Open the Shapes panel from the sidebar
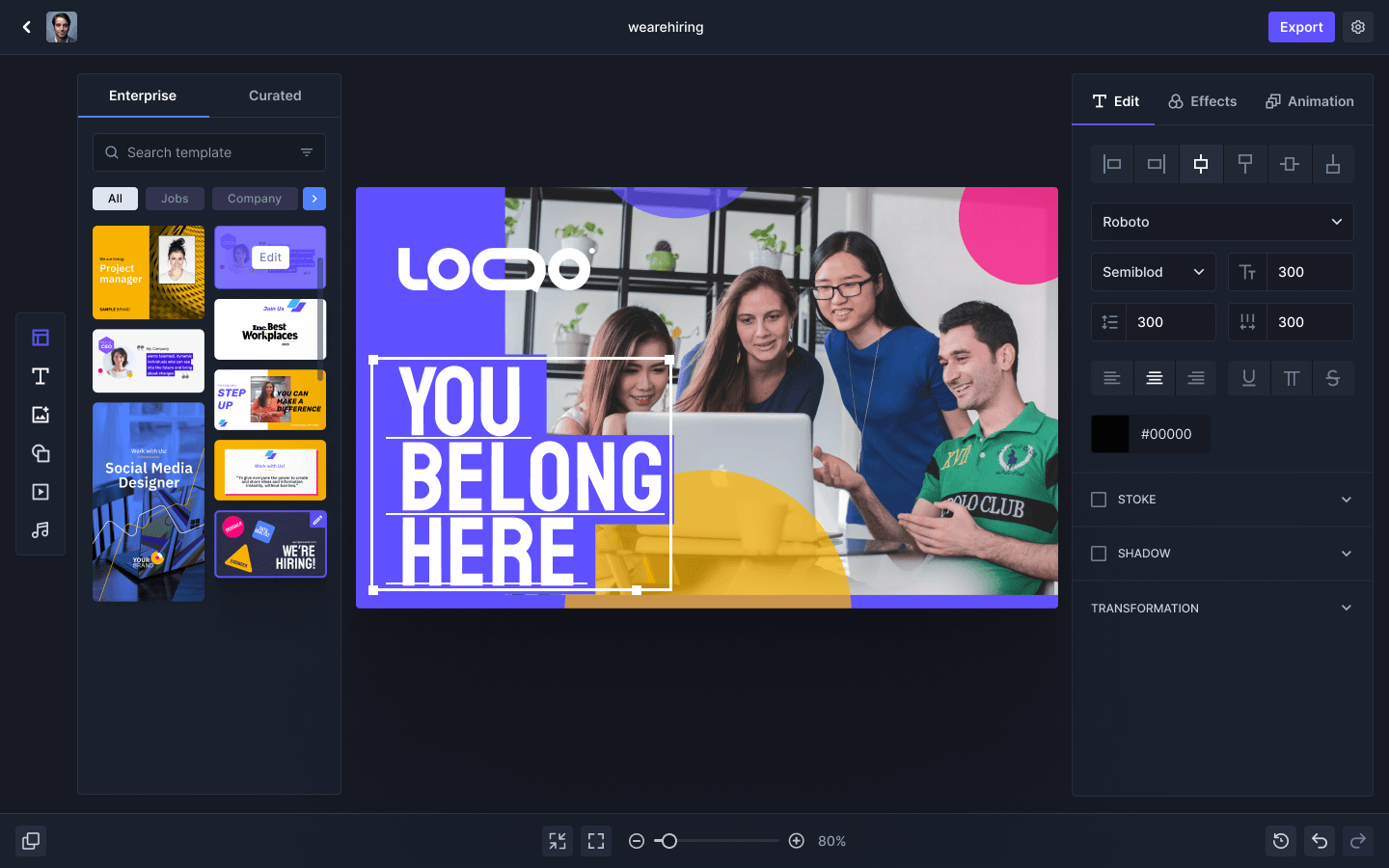This screenshot has height=868, width=1389. (x=40, y=452)
